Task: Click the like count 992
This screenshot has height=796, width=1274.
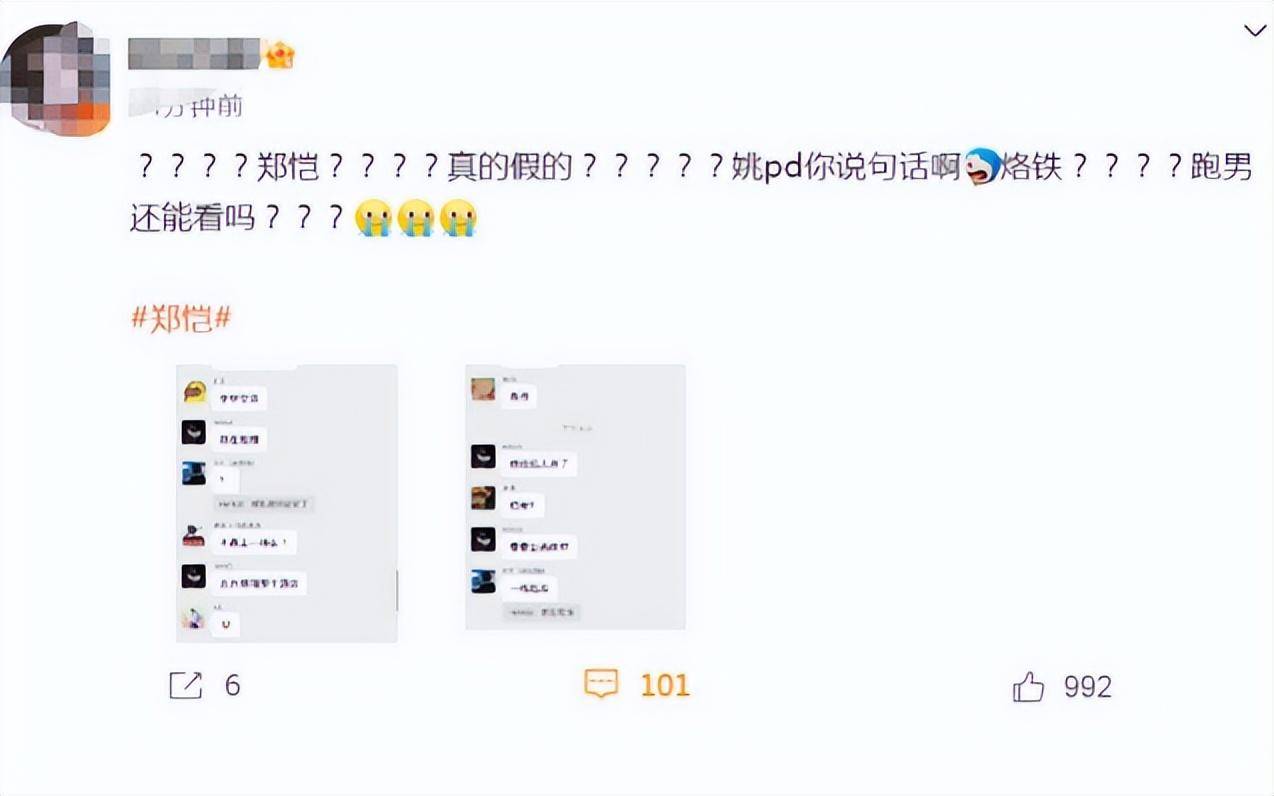Action: 1088,687
